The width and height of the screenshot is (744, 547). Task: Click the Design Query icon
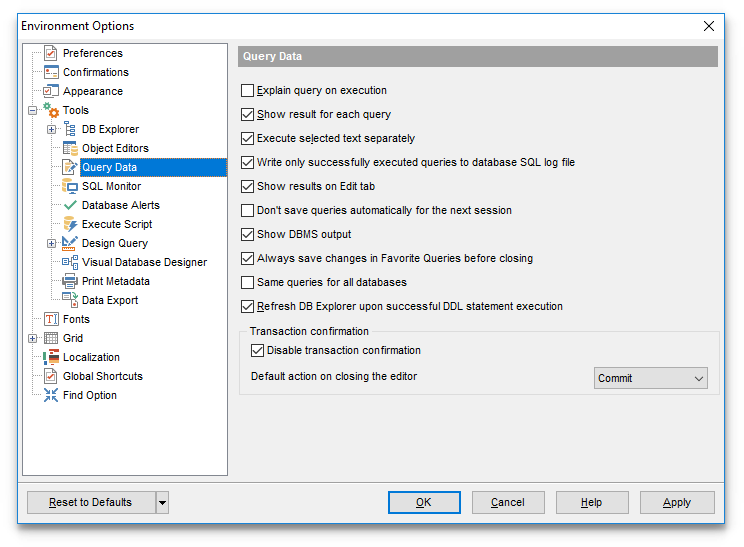[70, 243]
